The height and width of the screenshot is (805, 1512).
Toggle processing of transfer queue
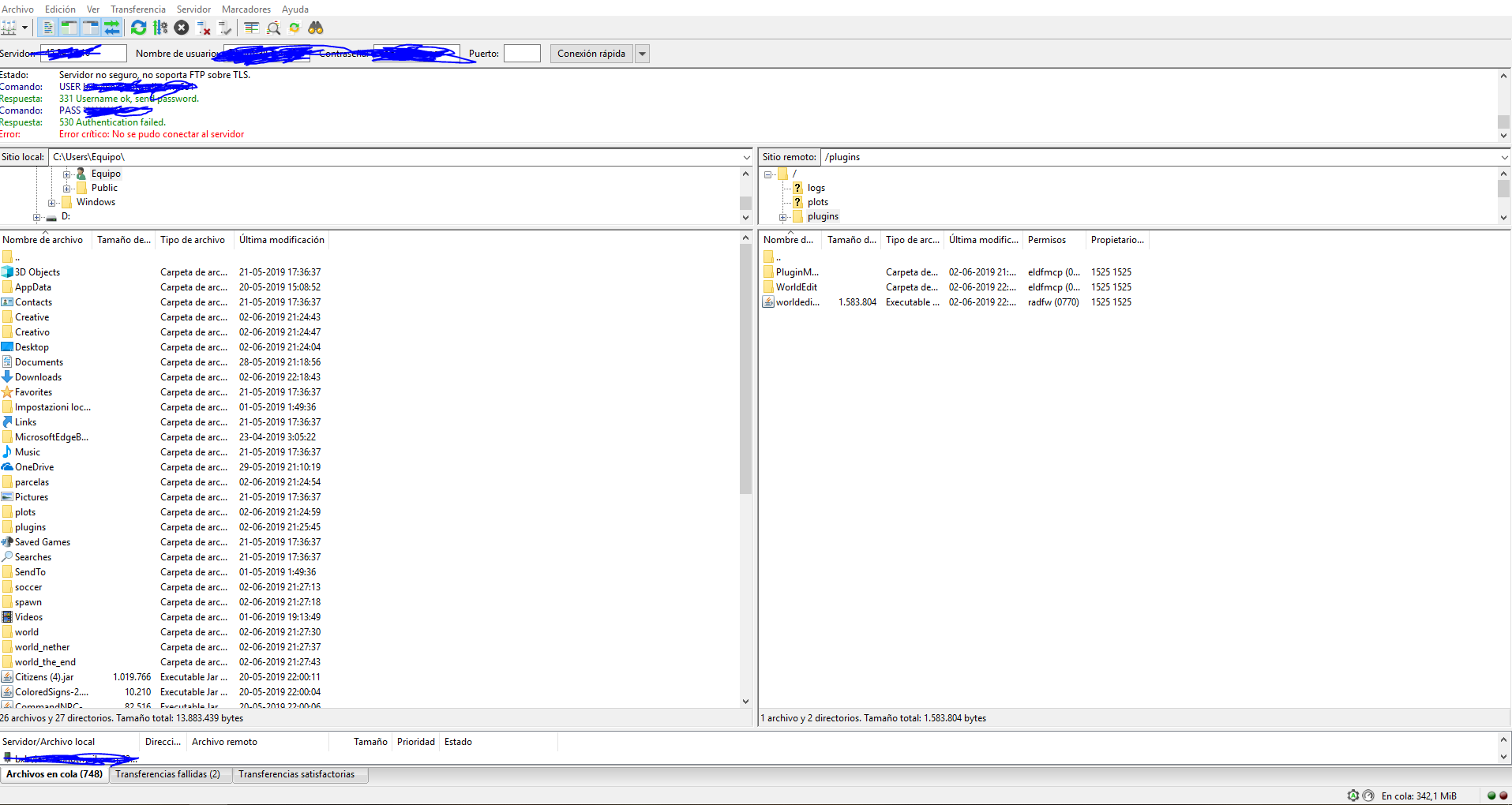point(160,28)
